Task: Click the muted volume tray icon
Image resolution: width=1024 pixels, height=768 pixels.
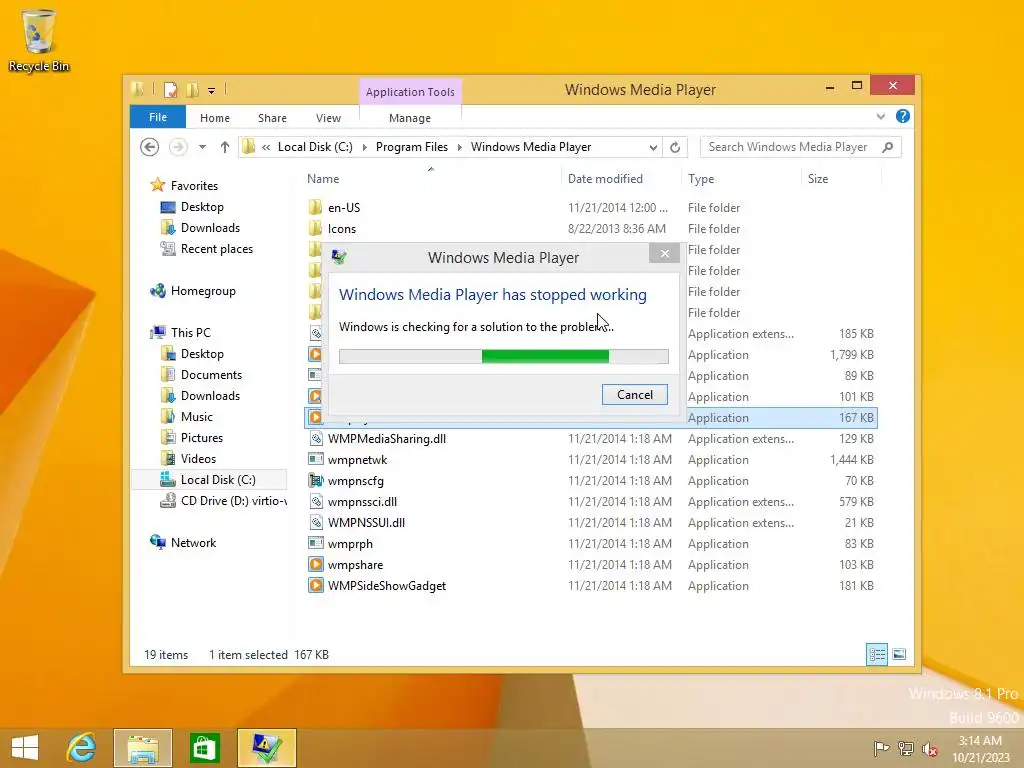Action: tap(929, 748)
